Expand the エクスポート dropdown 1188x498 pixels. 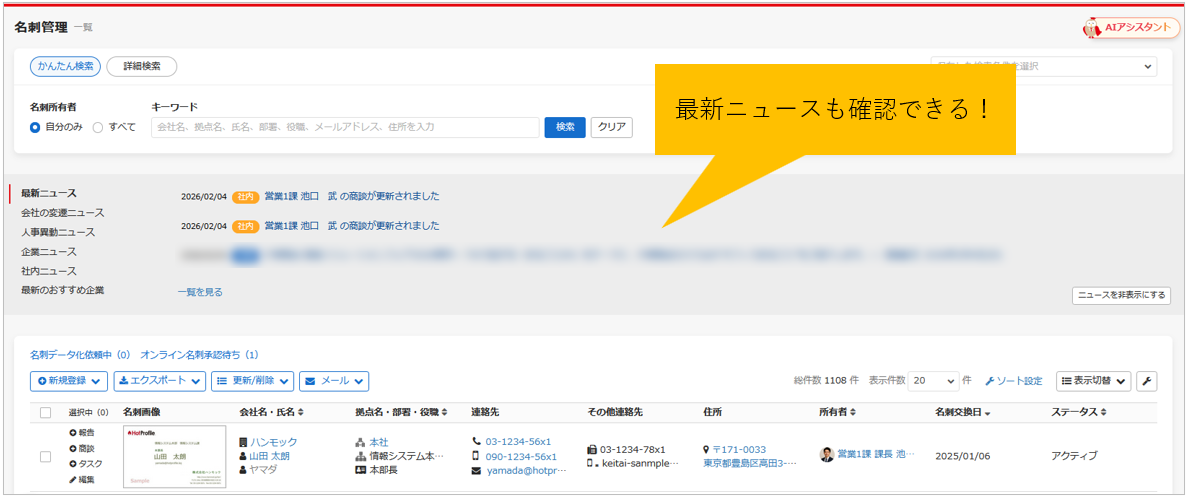159,381
